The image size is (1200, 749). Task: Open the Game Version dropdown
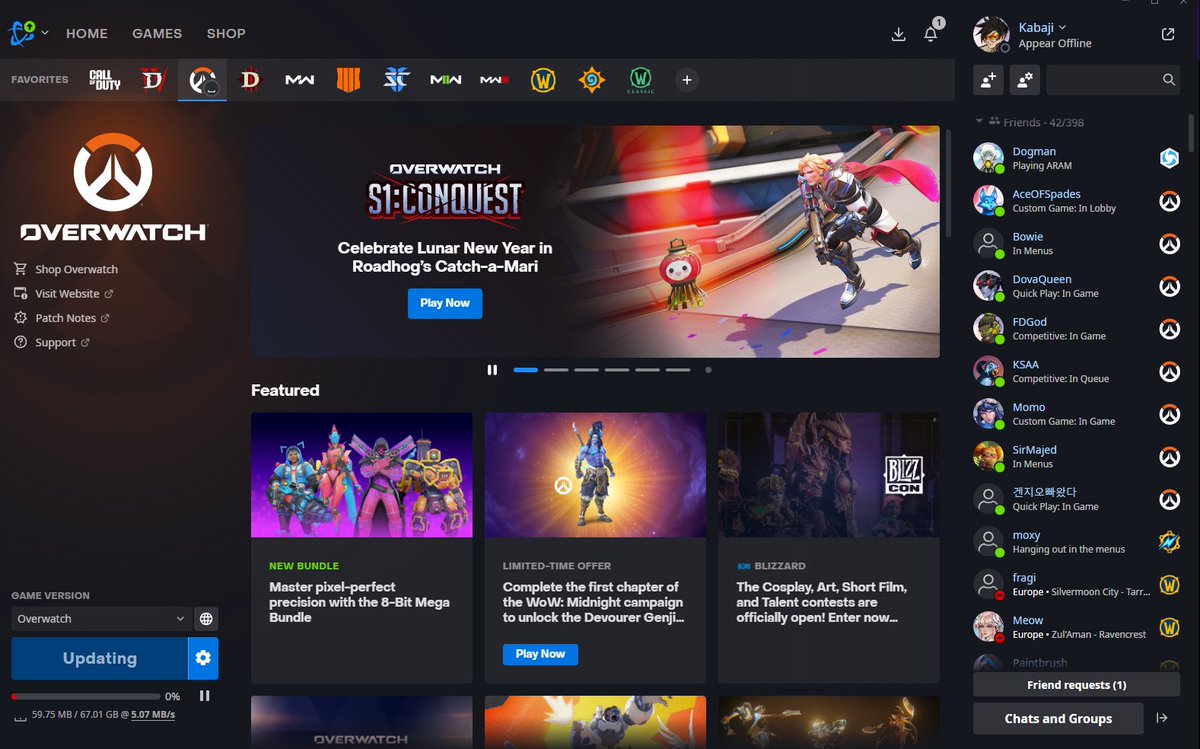pos(100,618)
